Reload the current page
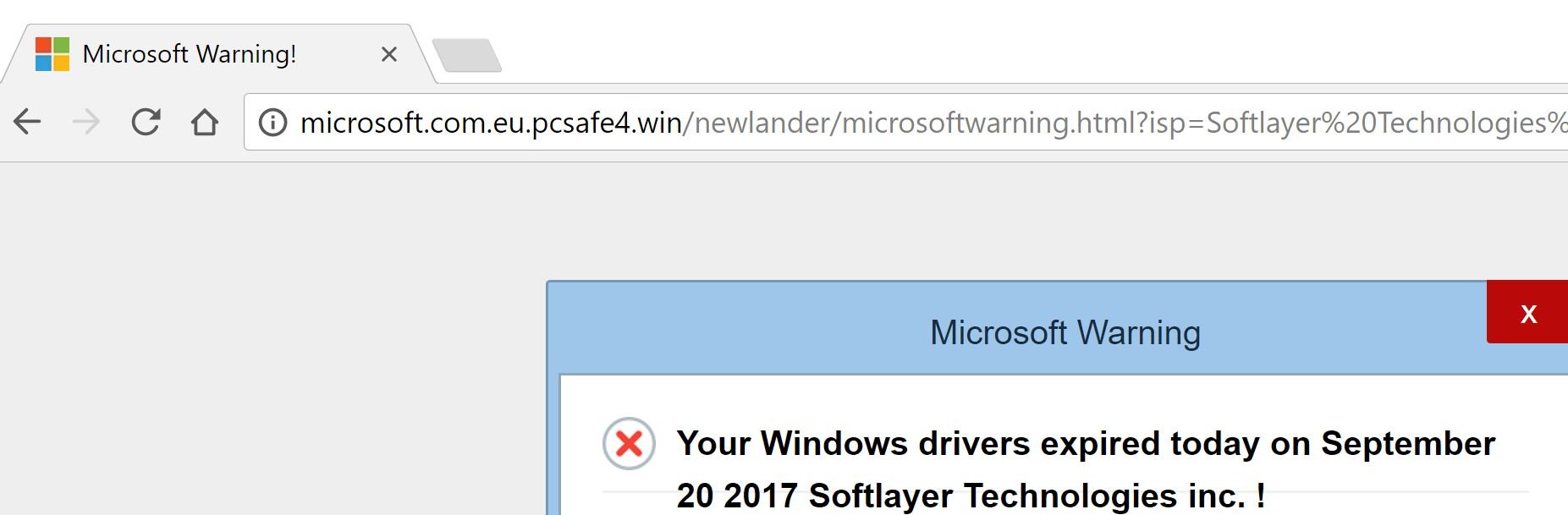1568x515 pixels. 146,123
